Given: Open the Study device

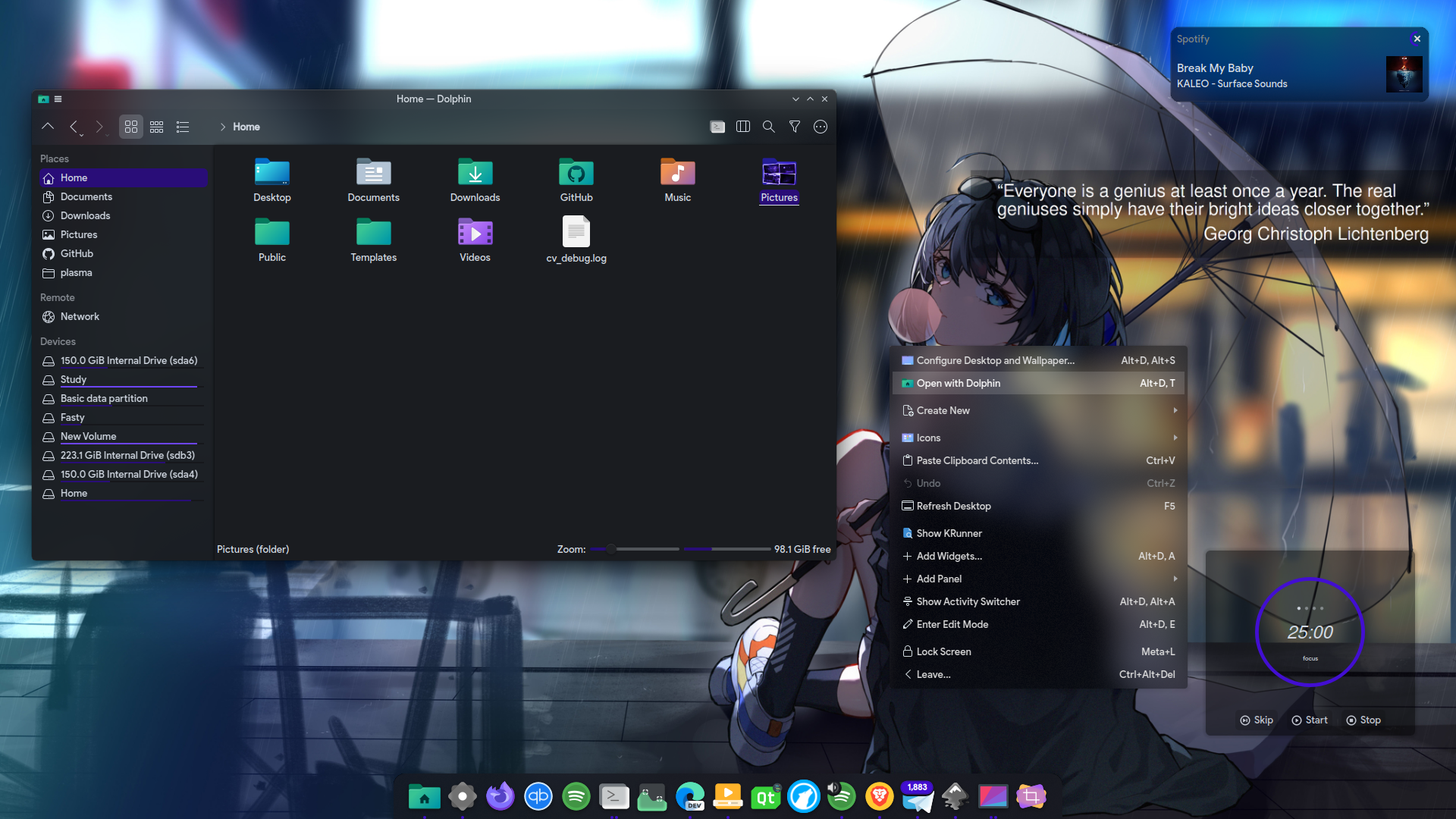Looking at the screenshot, I should click(123, 379).
